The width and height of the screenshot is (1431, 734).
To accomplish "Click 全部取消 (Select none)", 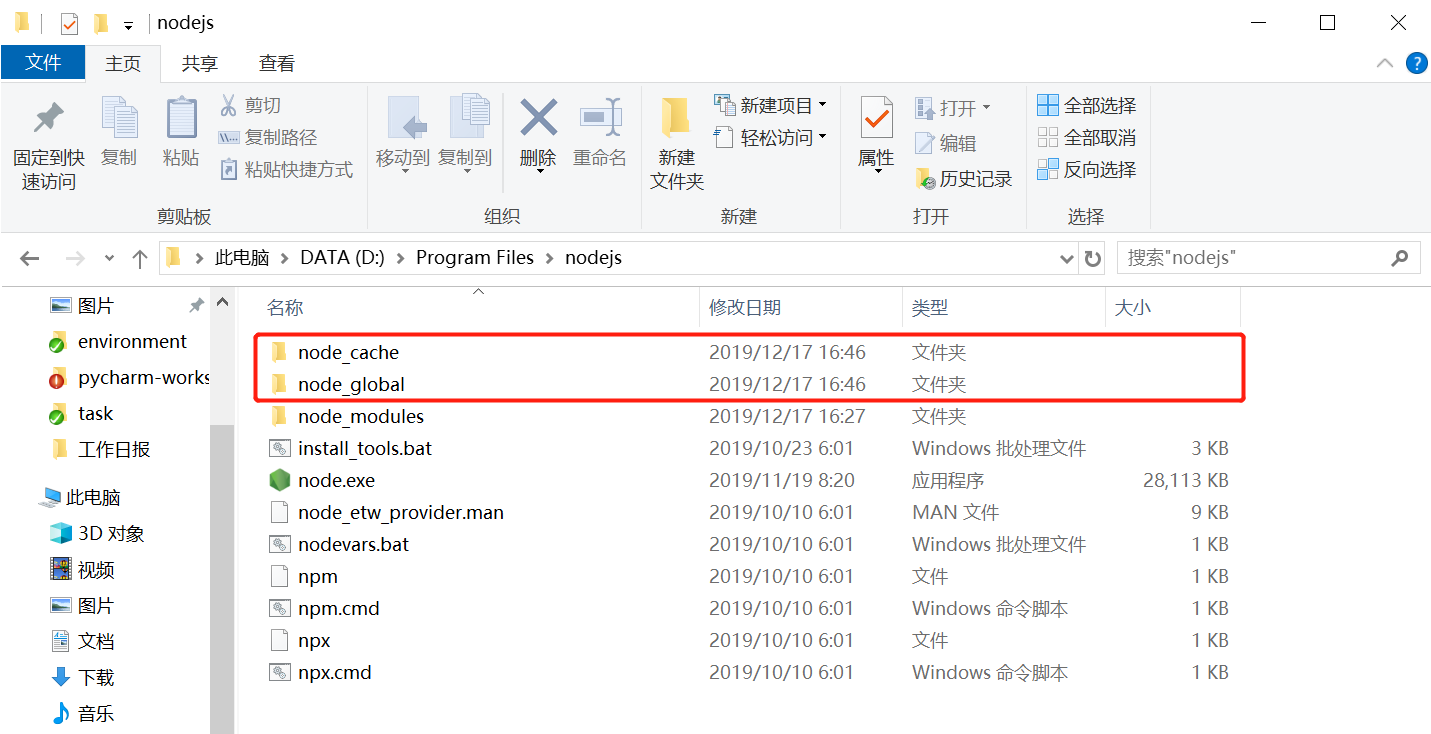I will [x=1087, y=137].
